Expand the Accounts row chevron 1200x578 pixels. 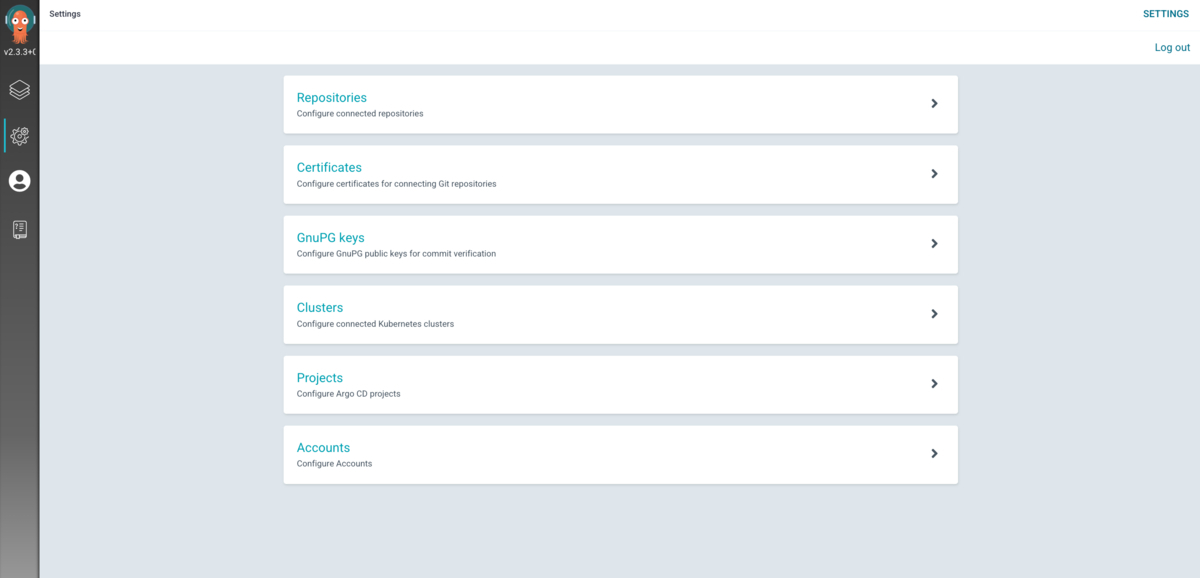[x=934, y=453]
